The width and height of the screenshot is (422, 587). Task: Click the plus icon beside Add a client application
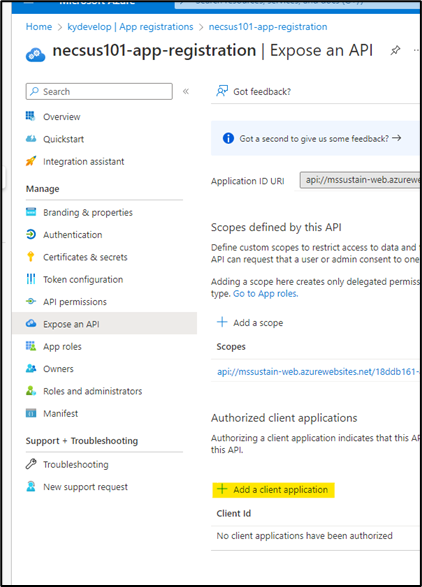pos(222,489)
